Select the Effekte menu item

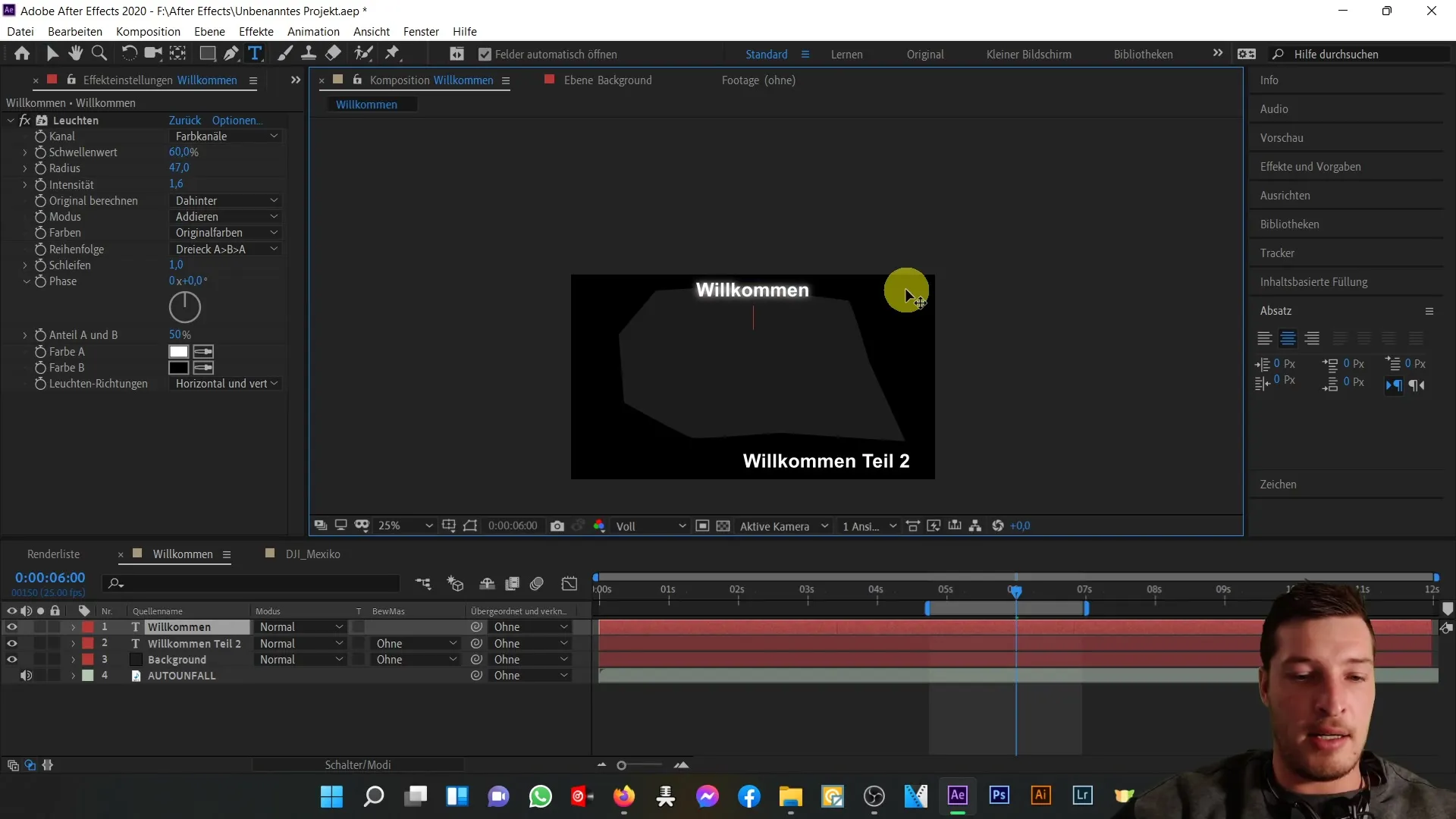coord(256,31)
